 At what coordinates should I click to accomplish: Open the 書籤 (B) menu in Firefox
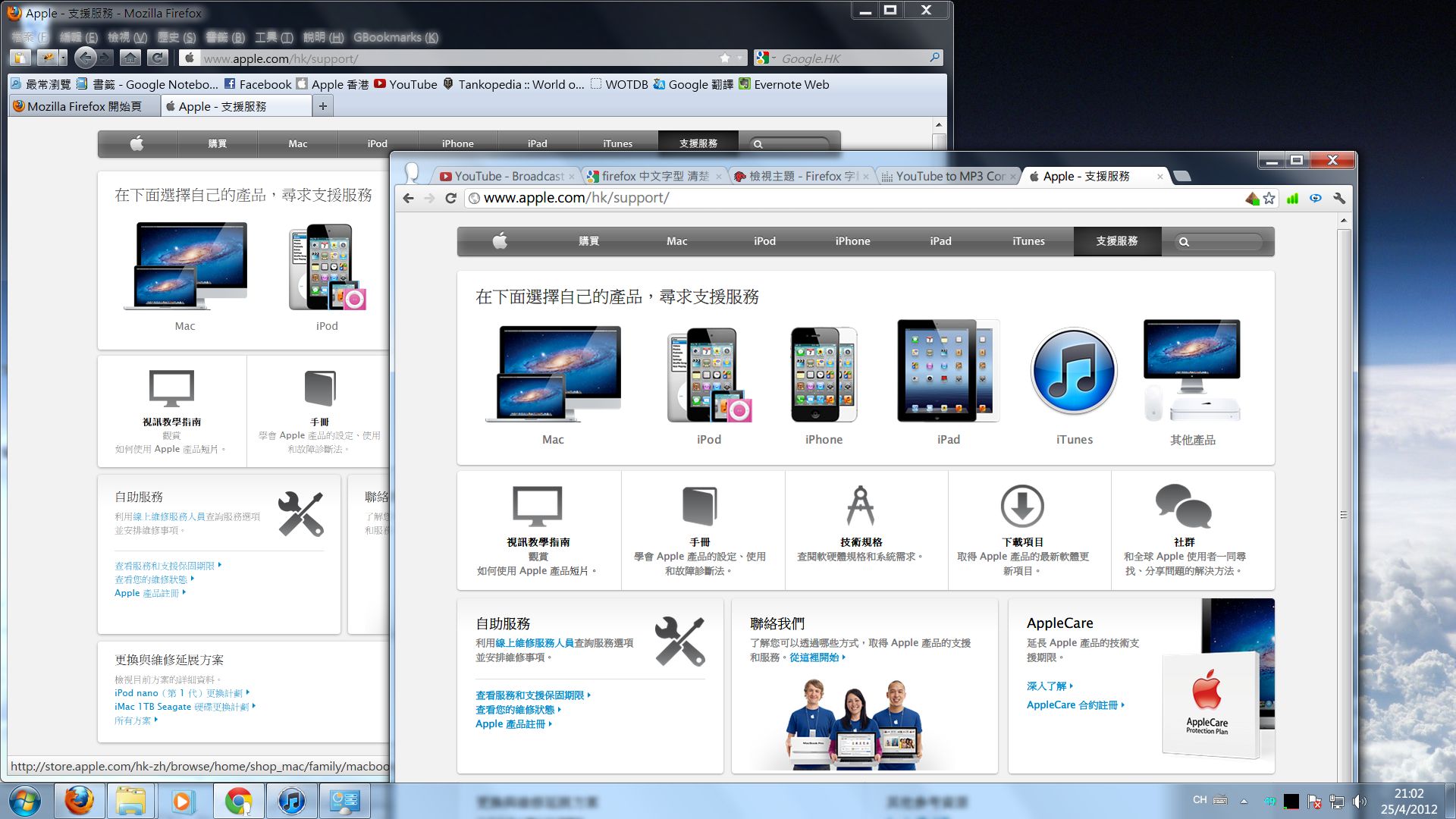(x=225, y=37)
